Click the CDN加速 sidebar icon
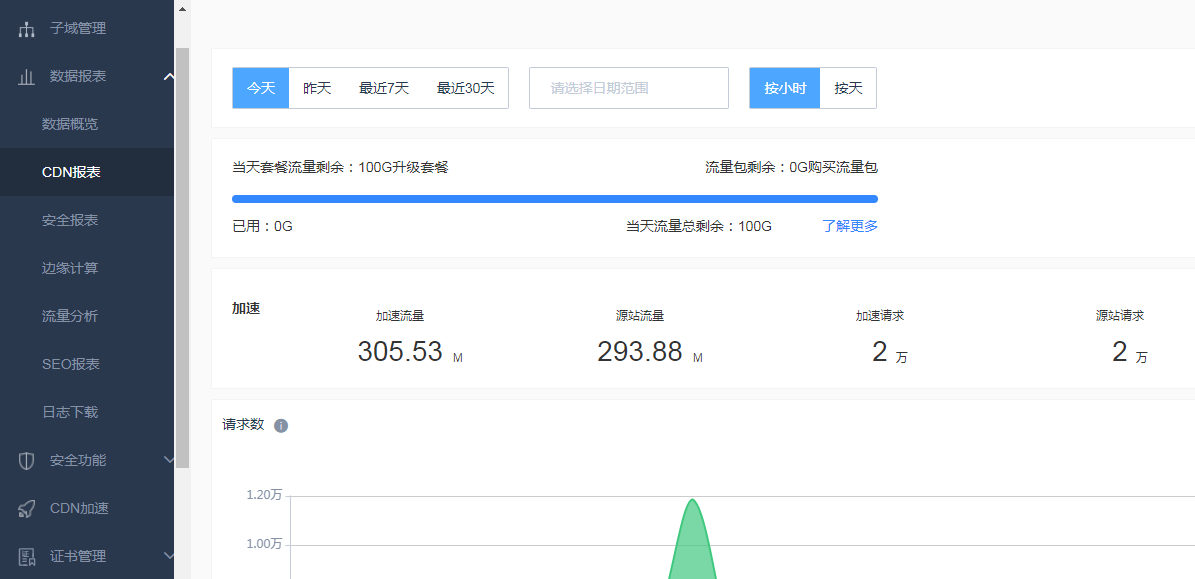 point(27,508)
